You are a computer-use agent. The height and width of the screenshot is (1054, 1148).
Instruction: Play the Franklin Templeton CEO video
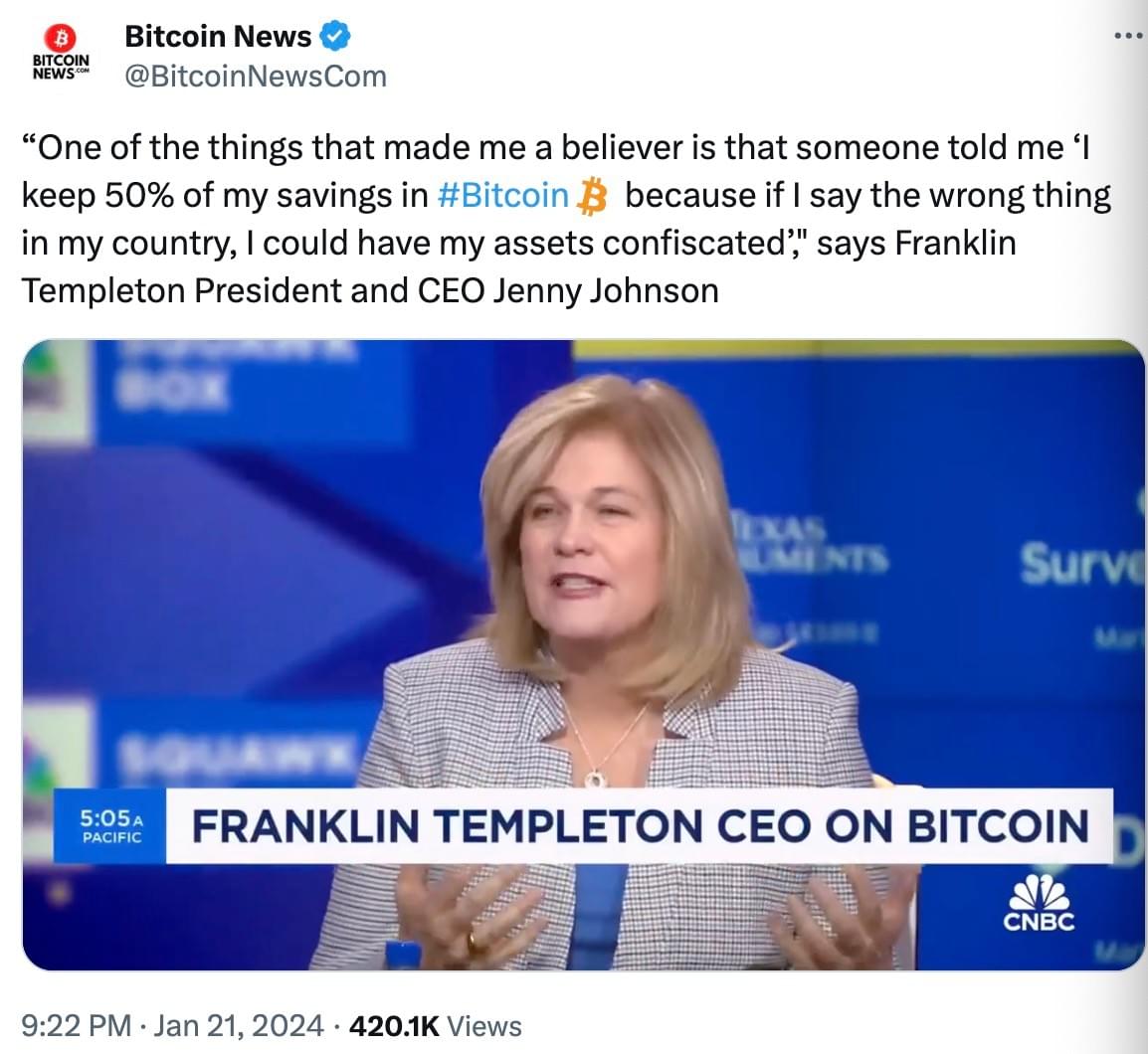click(583, 655)
